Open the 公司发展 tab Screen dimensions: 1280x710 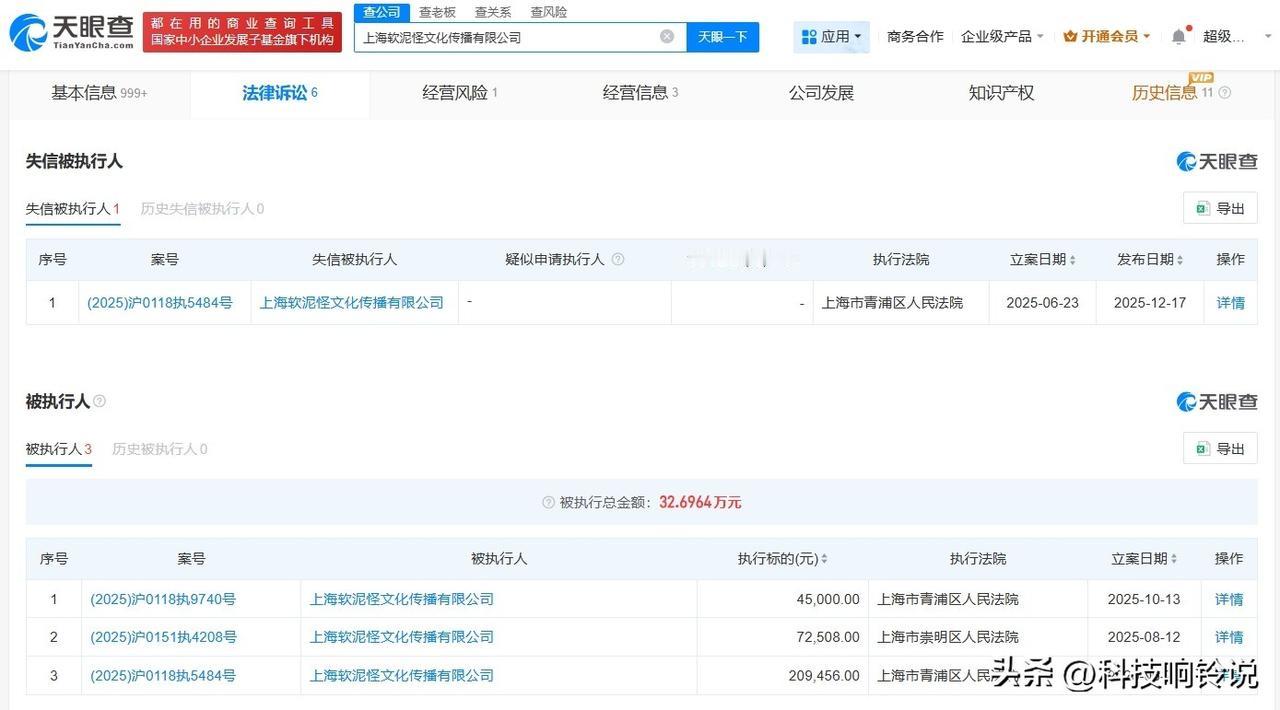[x=821, y=93]
